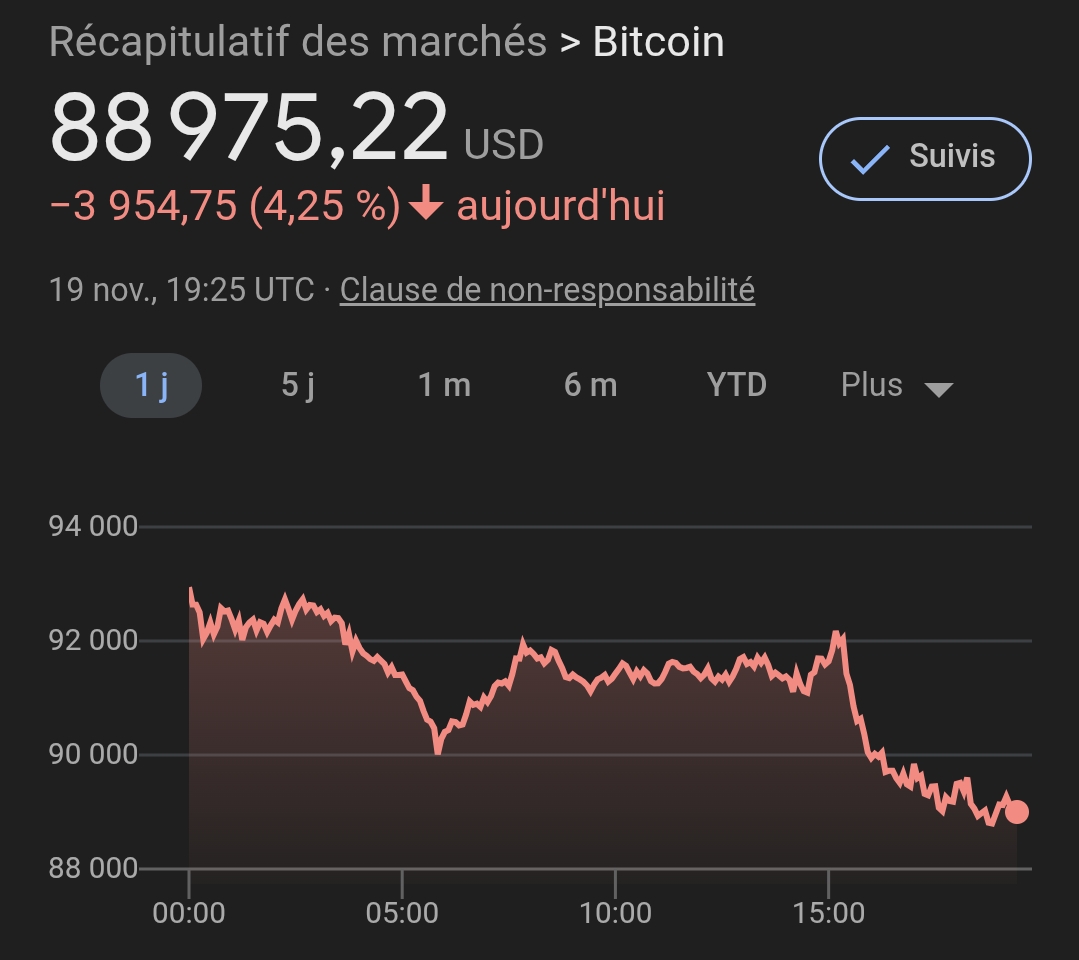Click the Bitcoin breadcrumb title
The width and height of the screenshot is (1079, 960).
(x=658, y=43)
